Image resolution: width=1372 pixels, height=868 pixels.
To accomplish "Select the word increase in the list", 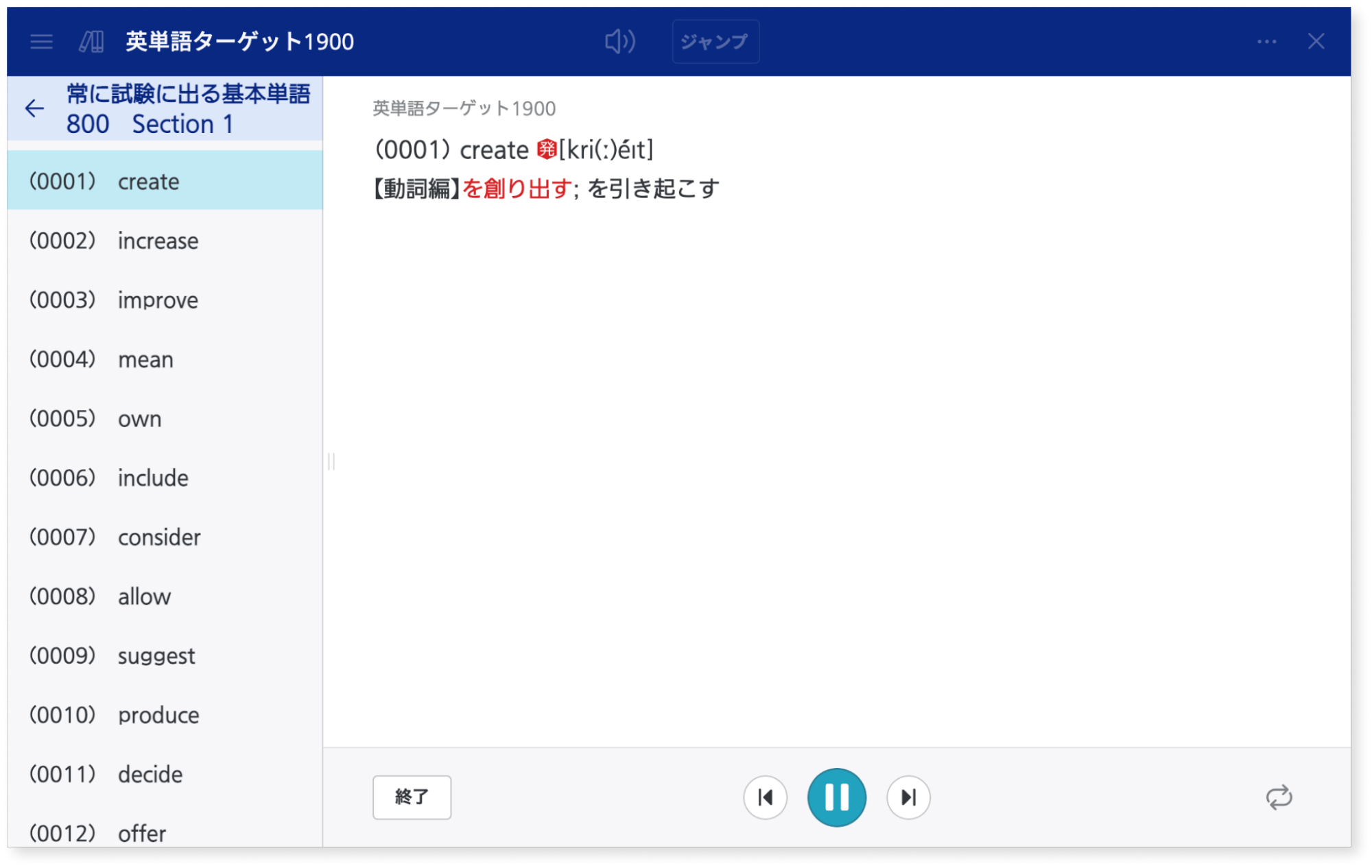I will 157,241.
